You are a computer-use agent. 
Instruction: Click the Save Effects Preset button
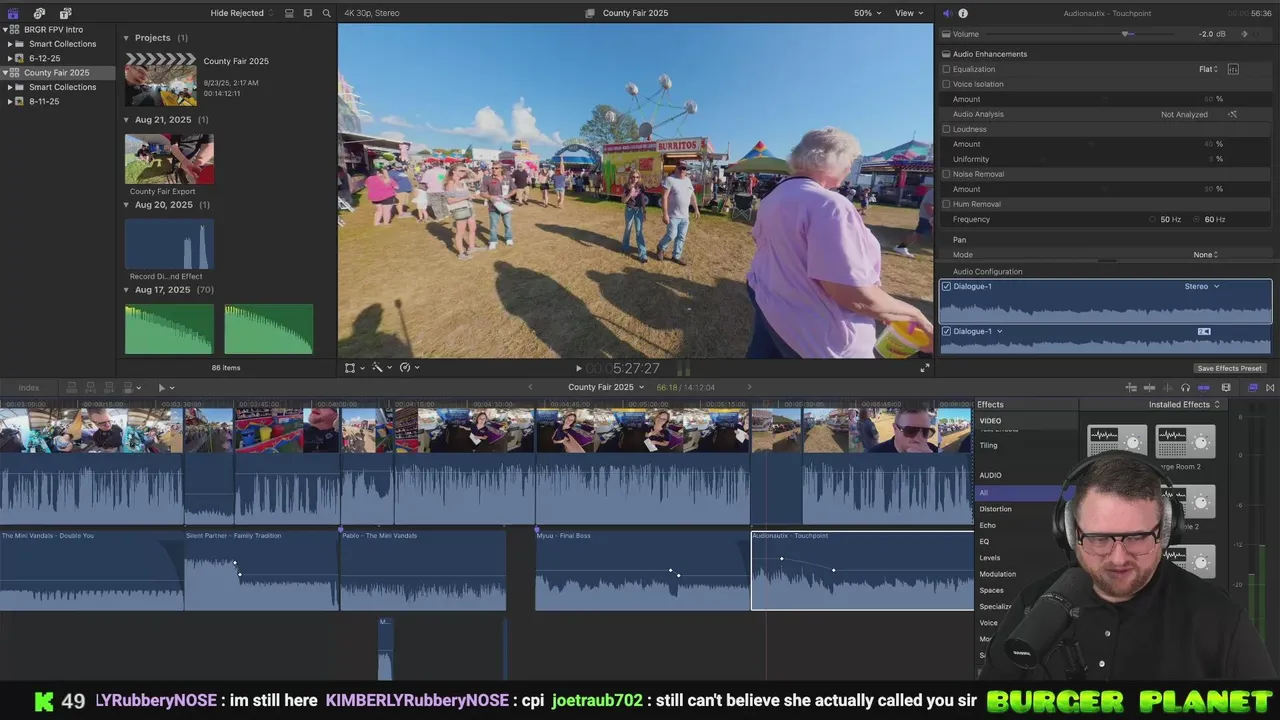[1229, 368]
